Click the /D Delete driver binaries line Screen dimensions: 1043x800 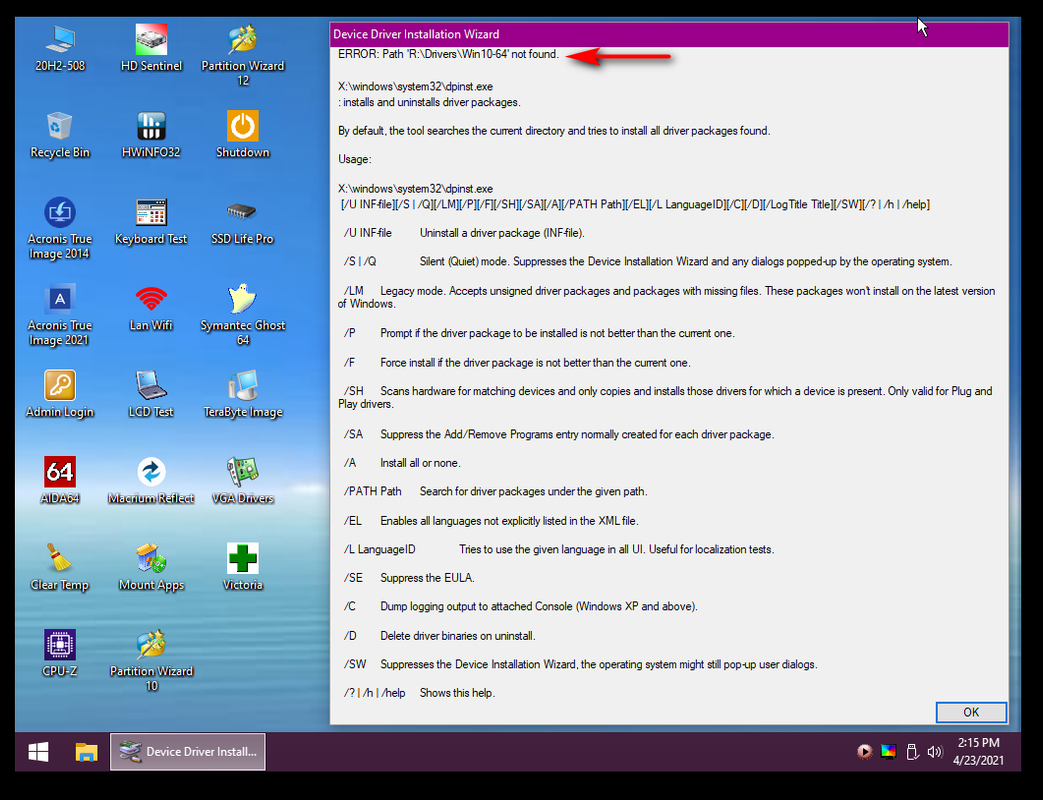[439, 636]
